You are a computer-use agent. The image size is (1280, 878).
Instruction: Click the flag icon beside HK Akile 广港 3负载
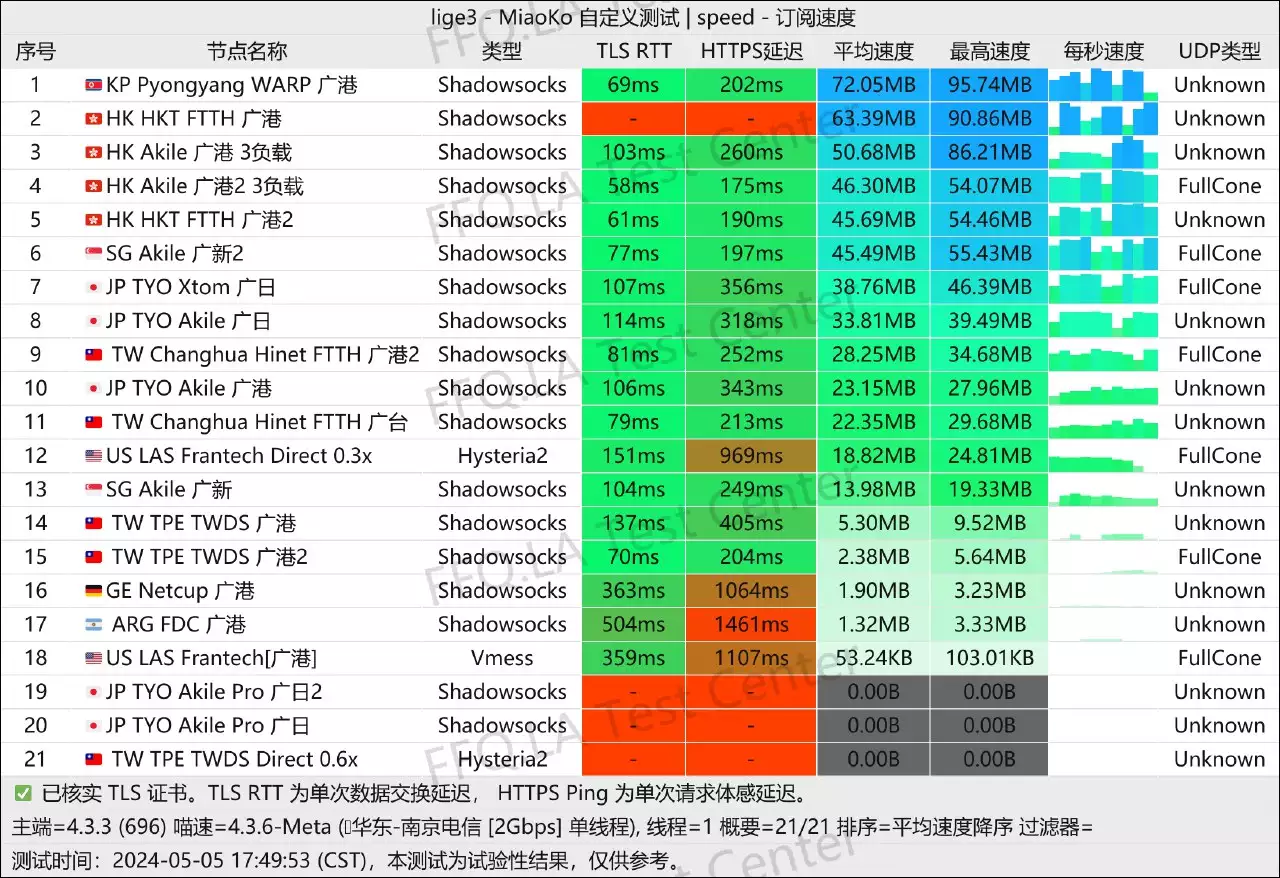click(94, 153)
